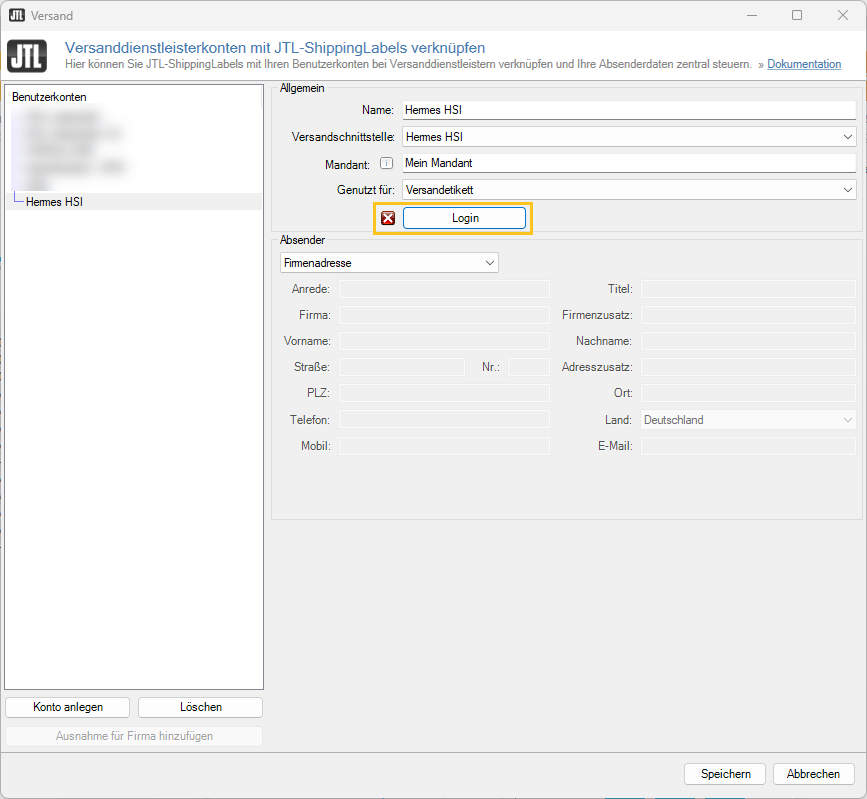Click into the Name input field

[629, 110]
